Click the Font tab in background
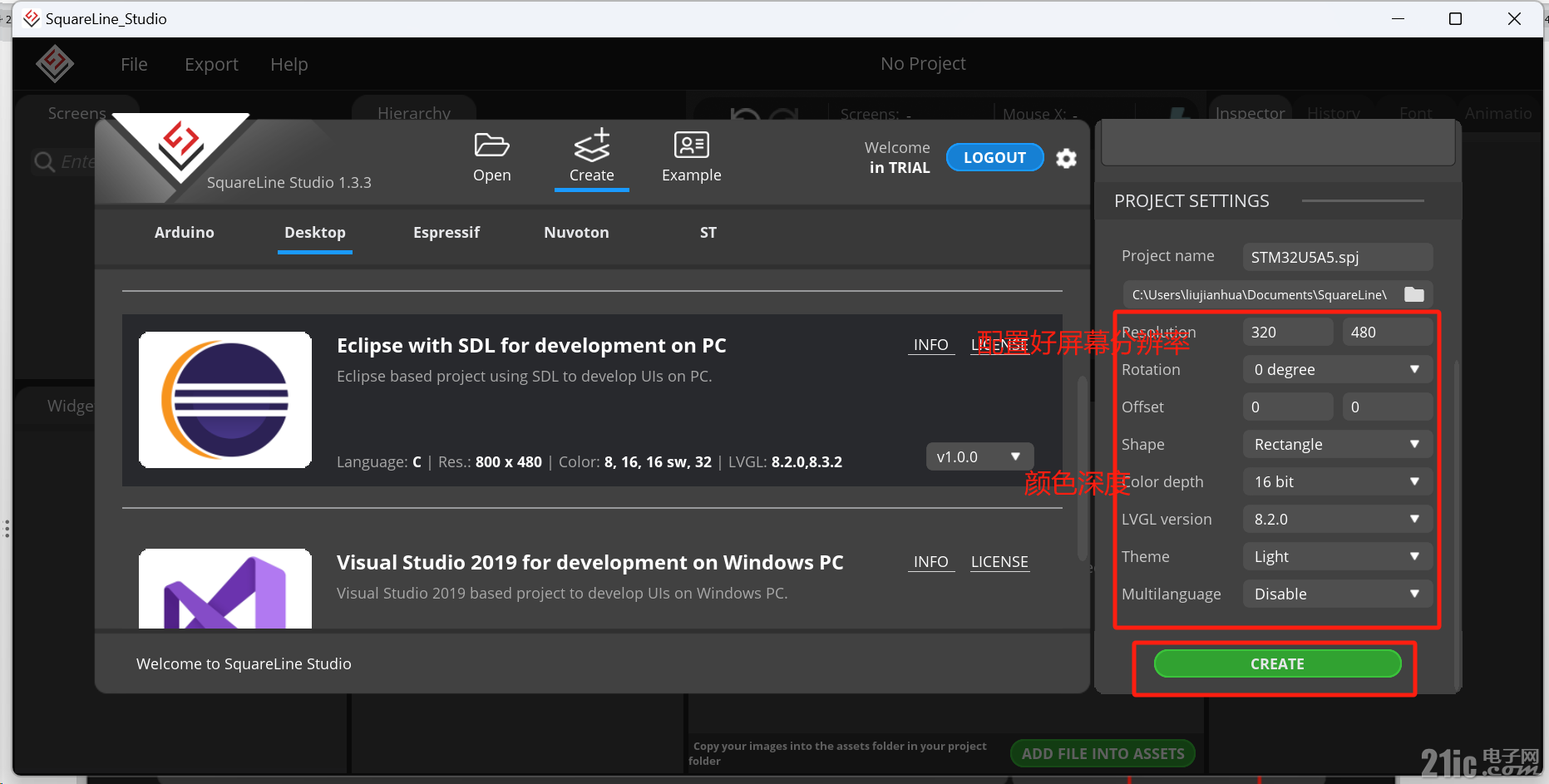Image resolution: width=1549 pixels, height=784 pixels. [1415, 113]
